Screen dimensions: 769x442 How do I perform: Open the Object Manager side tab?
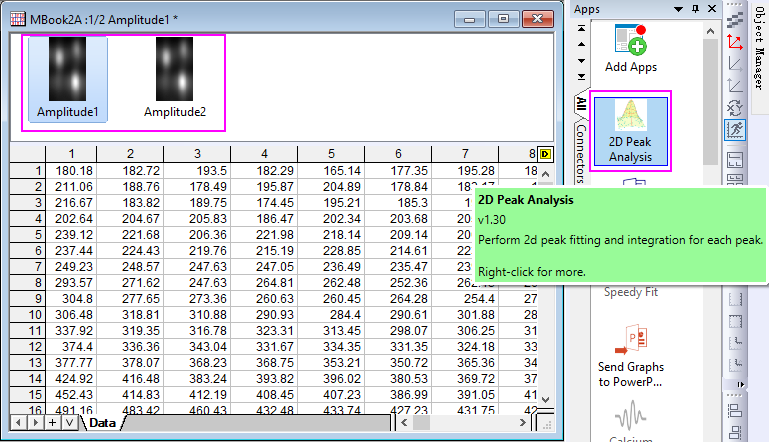point(759,49)
